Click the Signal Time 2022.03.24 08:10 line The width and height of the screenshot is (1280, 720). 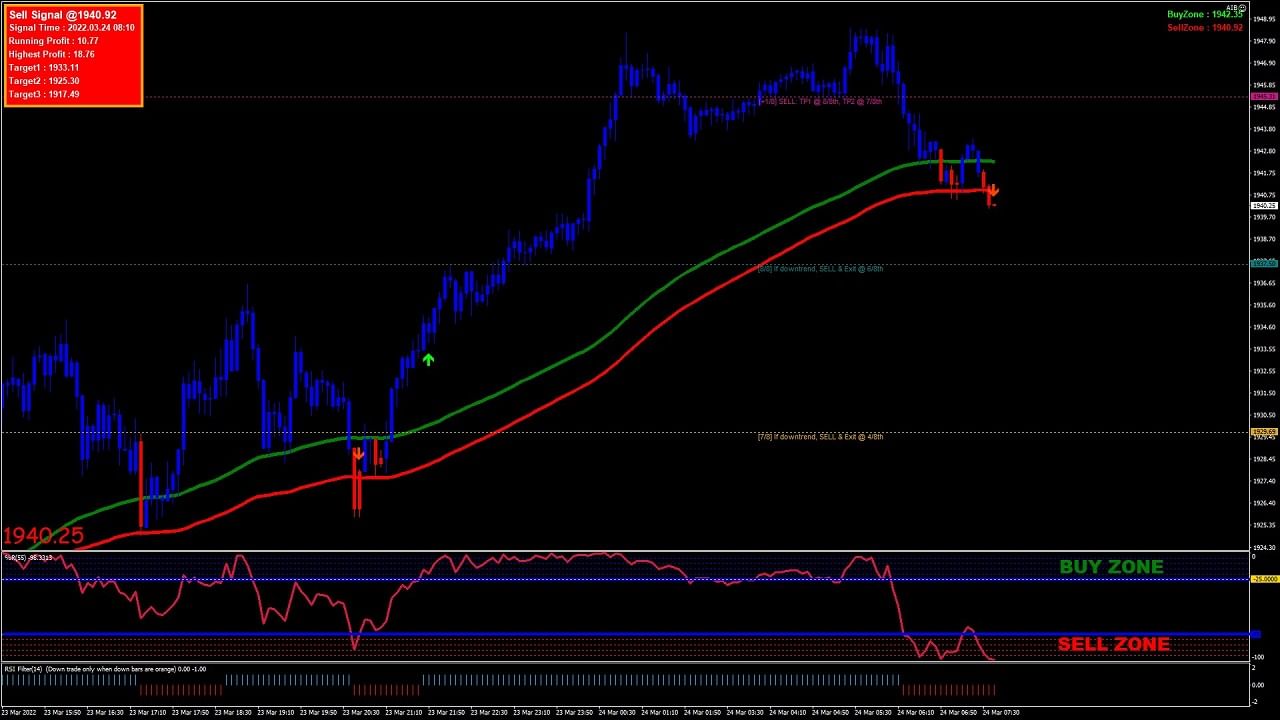pos(71,28)
